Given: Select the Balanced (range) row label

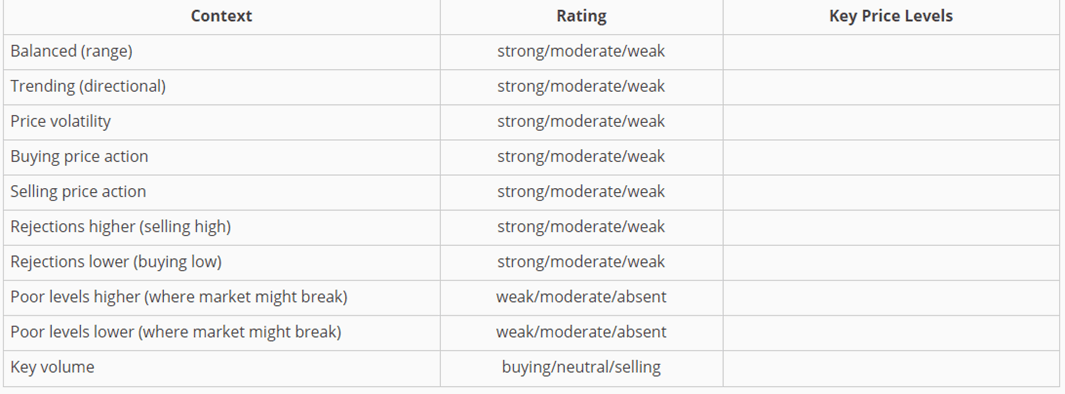Looking at the screenshot, I should tap(71, 52).
